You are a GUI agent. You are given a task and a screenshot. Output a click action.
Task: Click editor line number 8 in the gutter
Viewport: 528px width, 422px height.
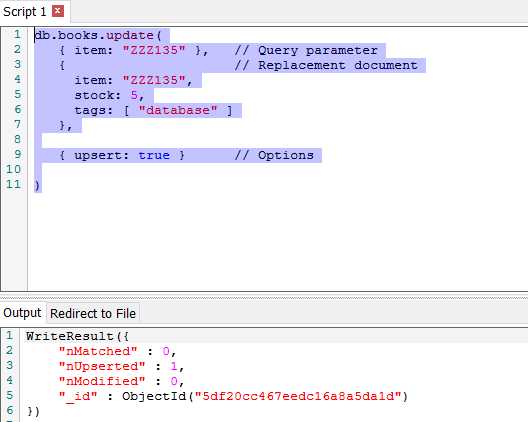[x=17, y=139]
